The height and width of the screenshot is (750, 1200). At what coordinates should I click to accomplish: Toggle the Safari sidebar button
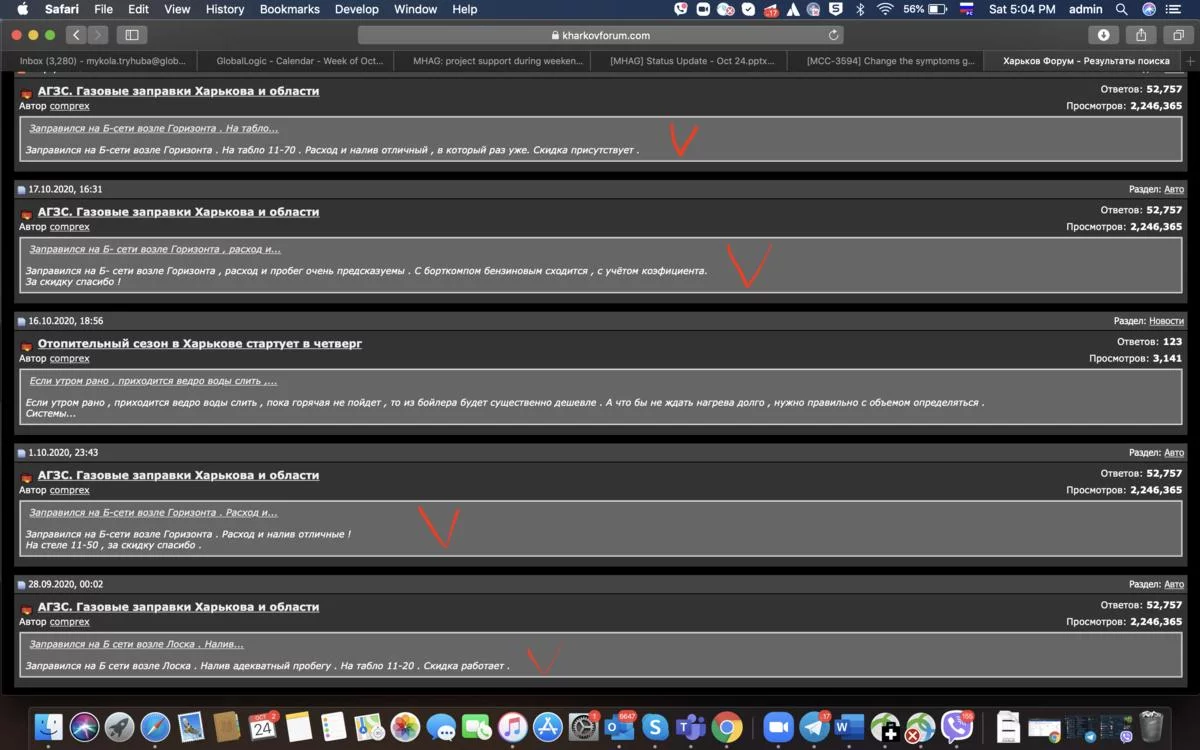tap(131, 35)
